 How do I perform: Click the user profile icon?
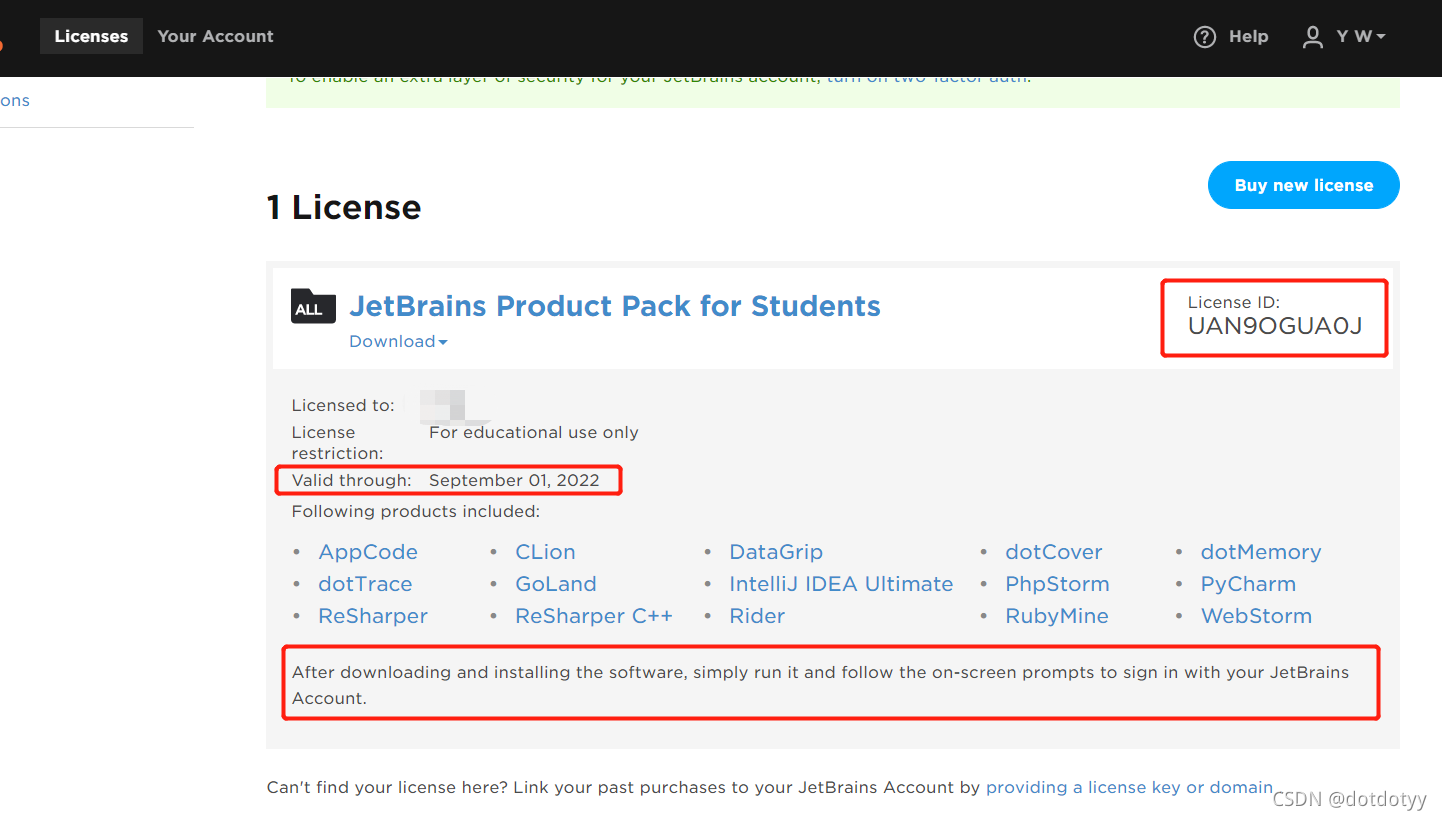point(1313,37)
